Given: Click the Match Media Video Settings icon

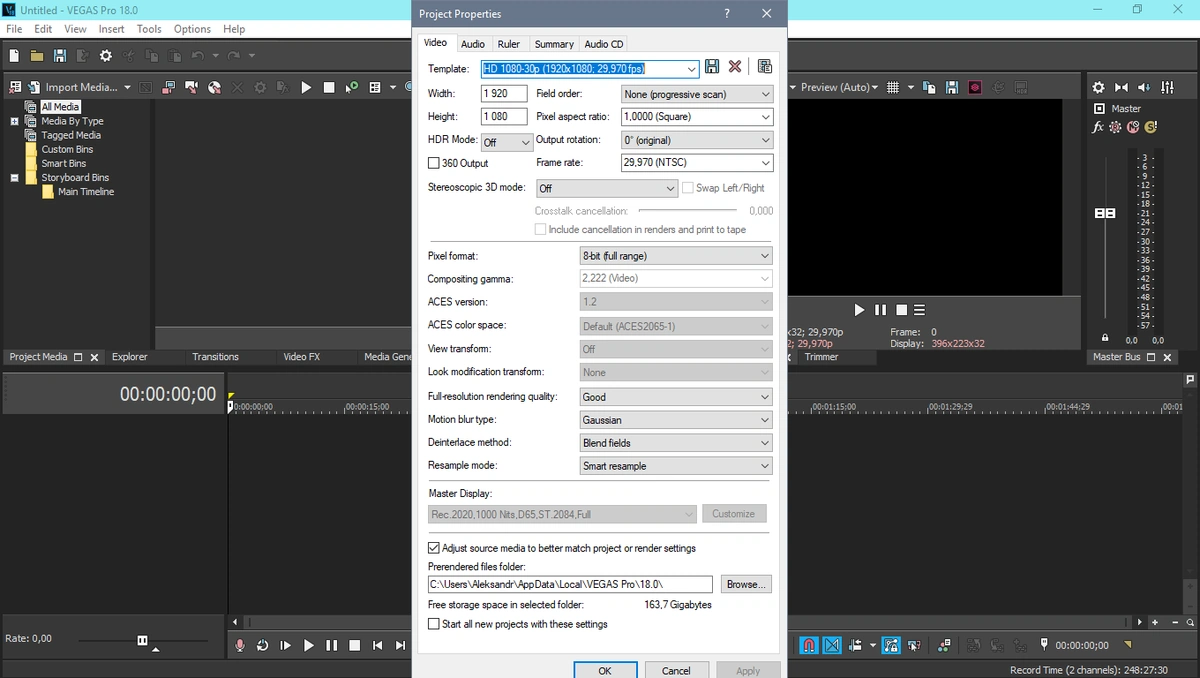Looking at the screenshot, I should (765, 66).
